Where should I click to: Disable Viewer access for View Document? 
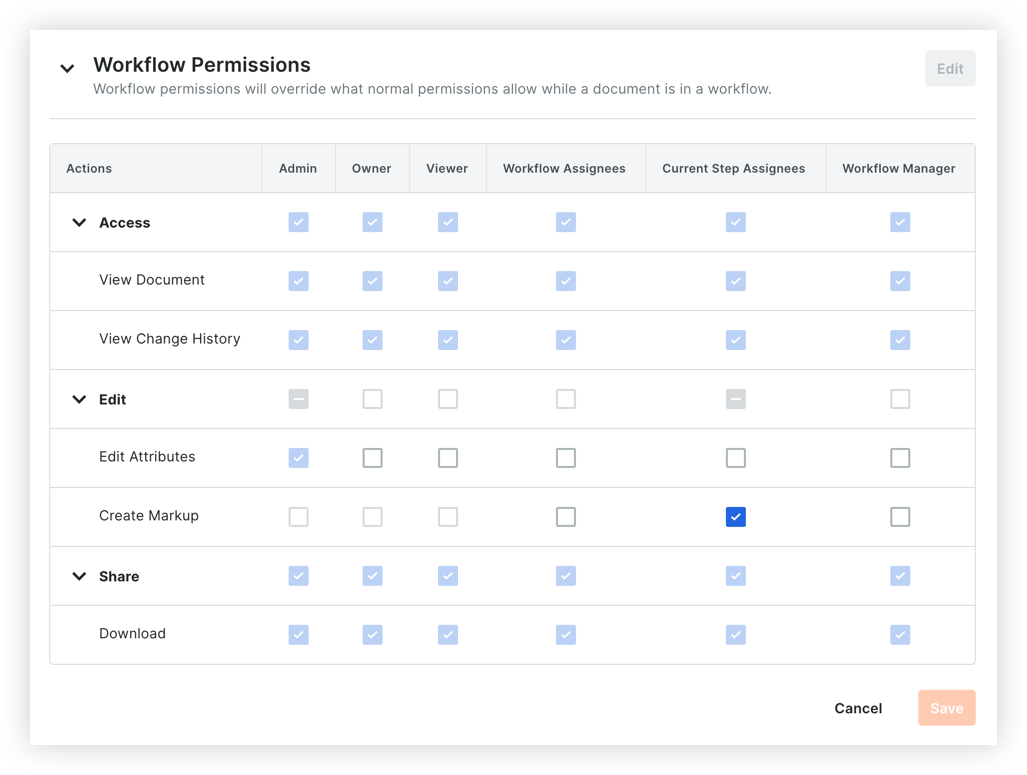[447, 281]
